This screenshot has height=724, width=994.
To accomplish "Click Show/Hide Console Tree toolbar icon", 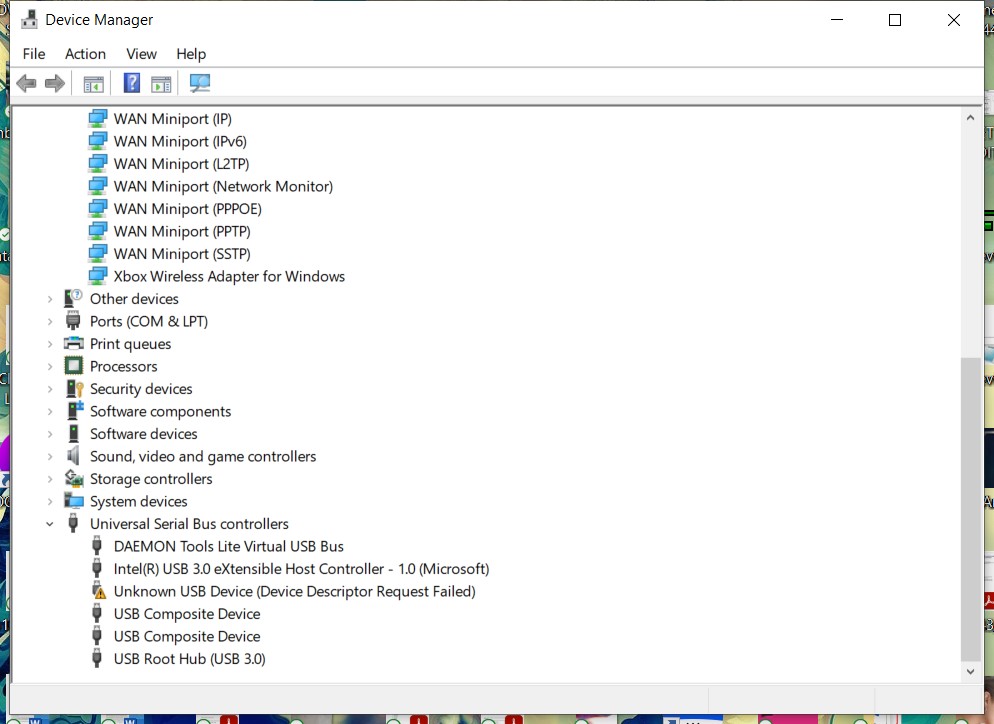I will (x=94, y=84).
